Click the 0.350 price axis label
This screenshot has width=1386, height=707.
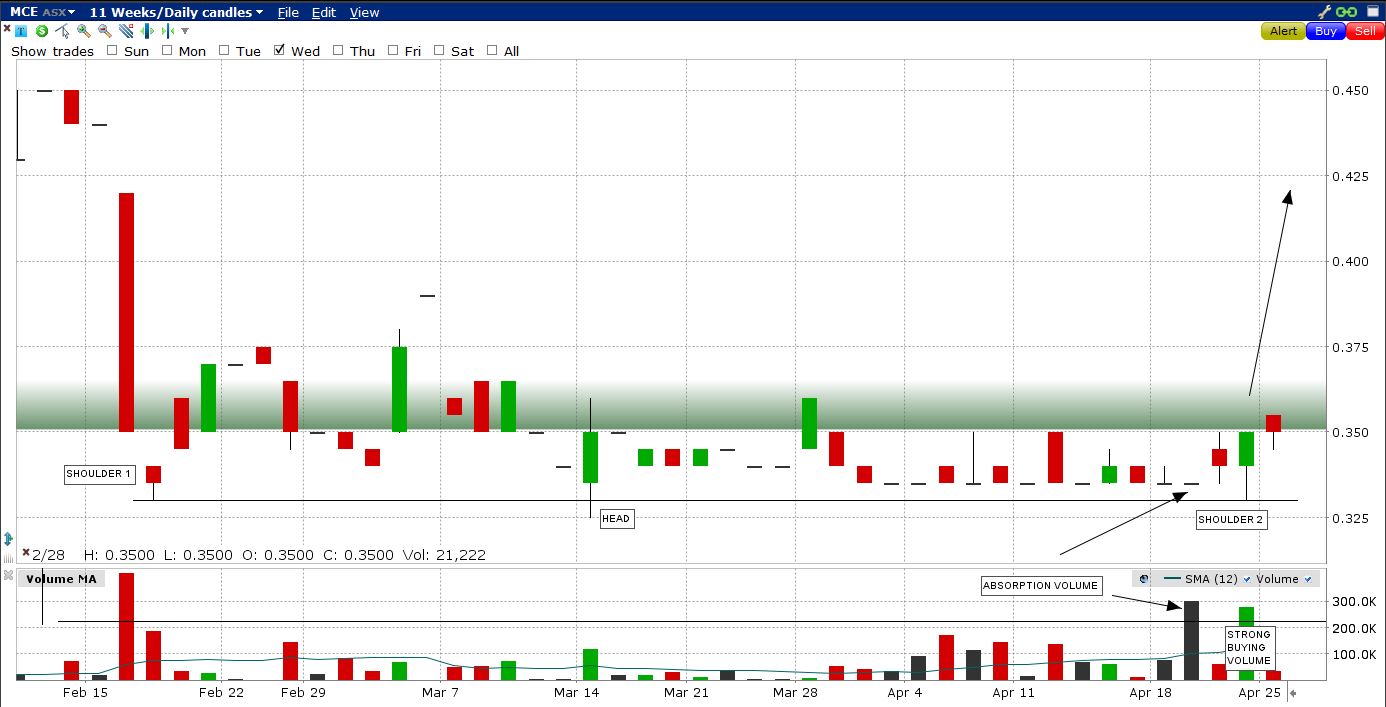tap(1352, 433)
